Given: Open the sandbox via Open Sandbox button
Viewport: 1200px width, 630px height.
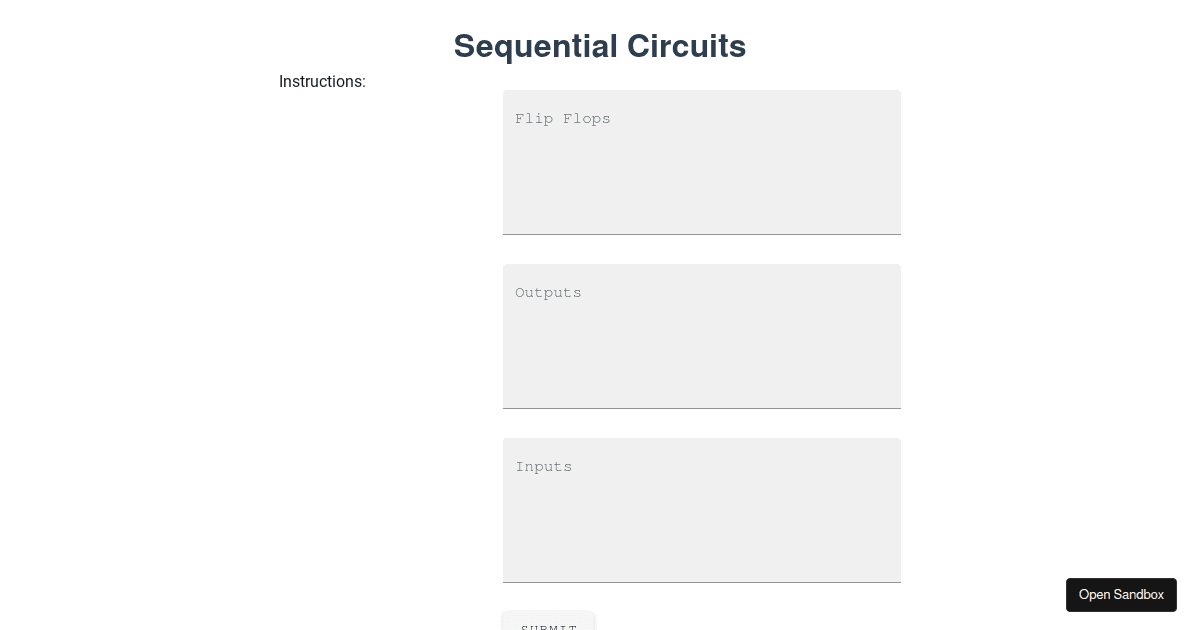Looking at the screenshot, I should [1121, 594].
